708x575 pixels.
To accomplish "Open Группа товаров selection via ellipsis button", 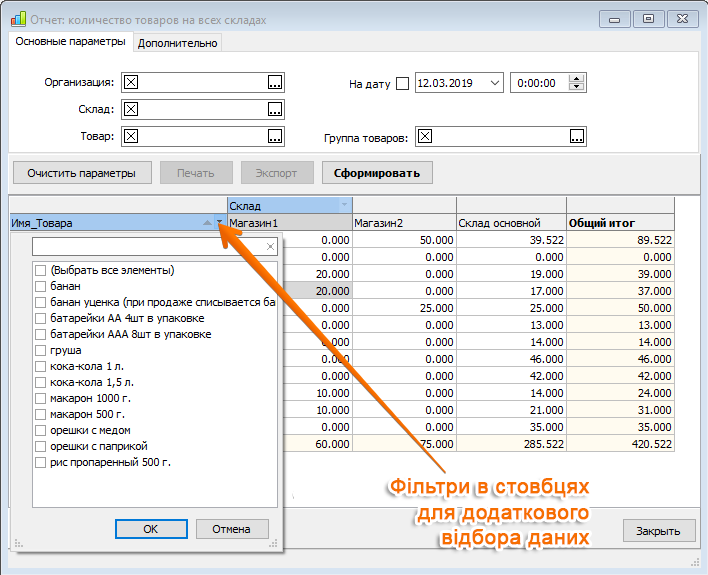I will tap(577, 136).
